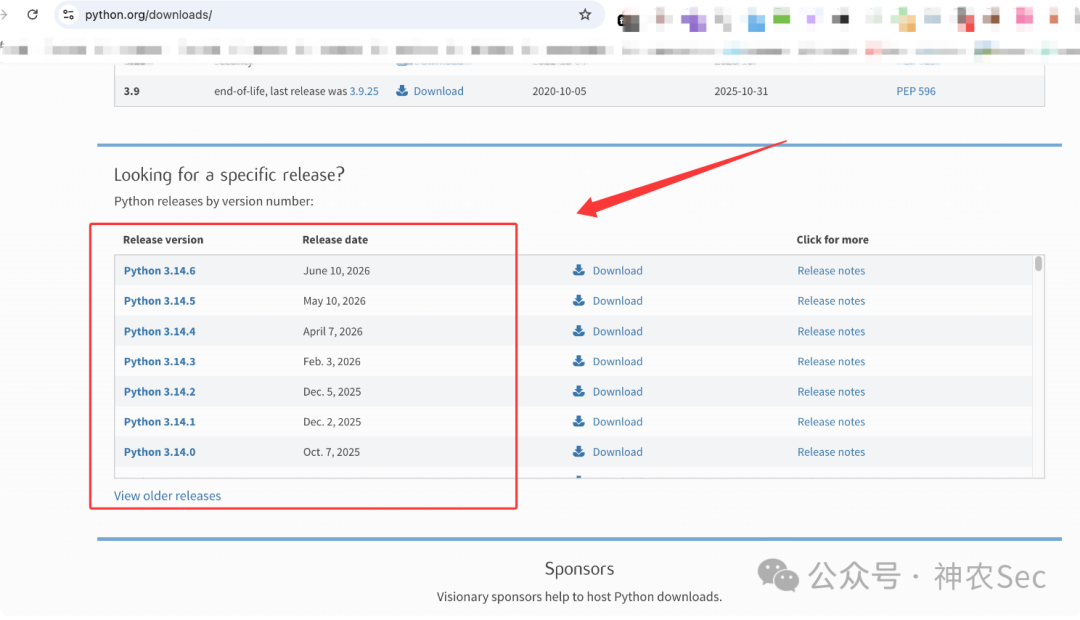Bookmark this page with the star icon

(585, 14)
